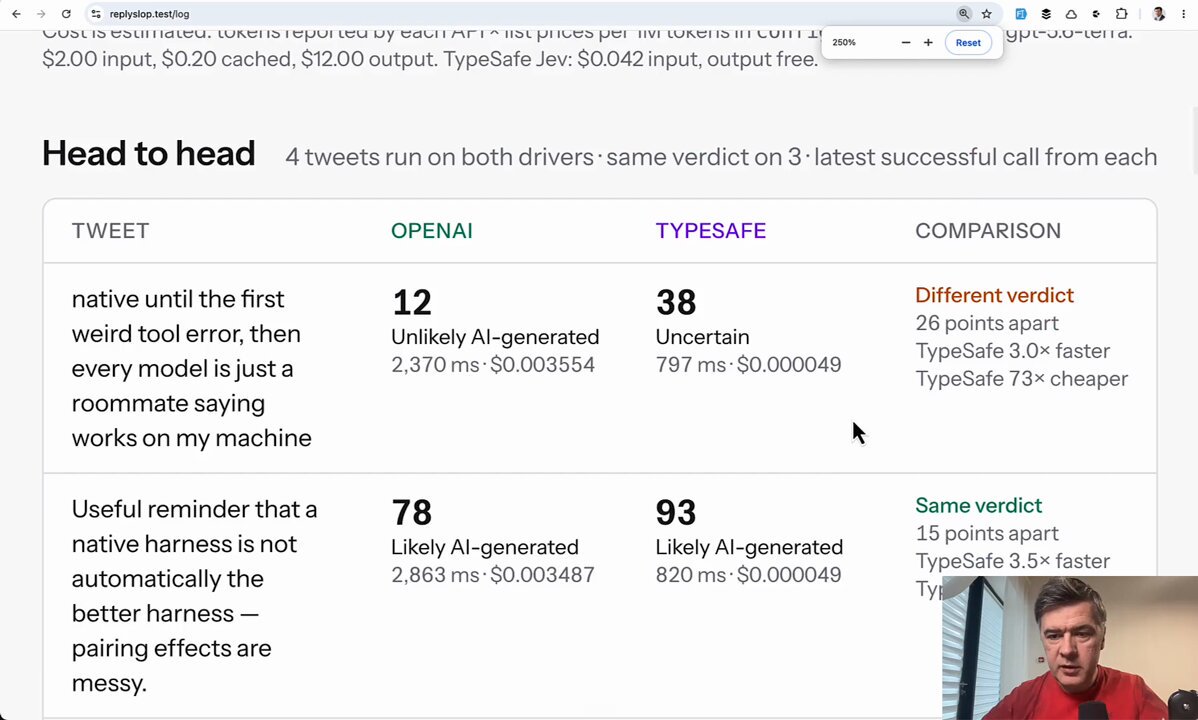
Task: Click the Different verdict label
Action: 994,295
